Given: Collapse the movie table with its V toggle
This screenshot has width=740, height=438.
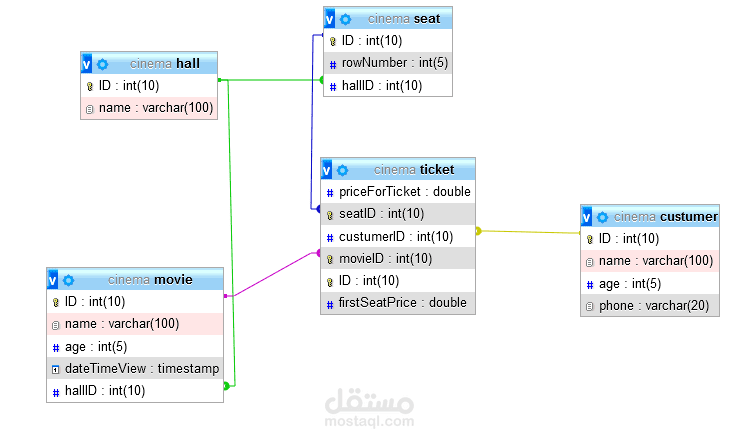Looking at the screenshot, I should tap(53, 280).
